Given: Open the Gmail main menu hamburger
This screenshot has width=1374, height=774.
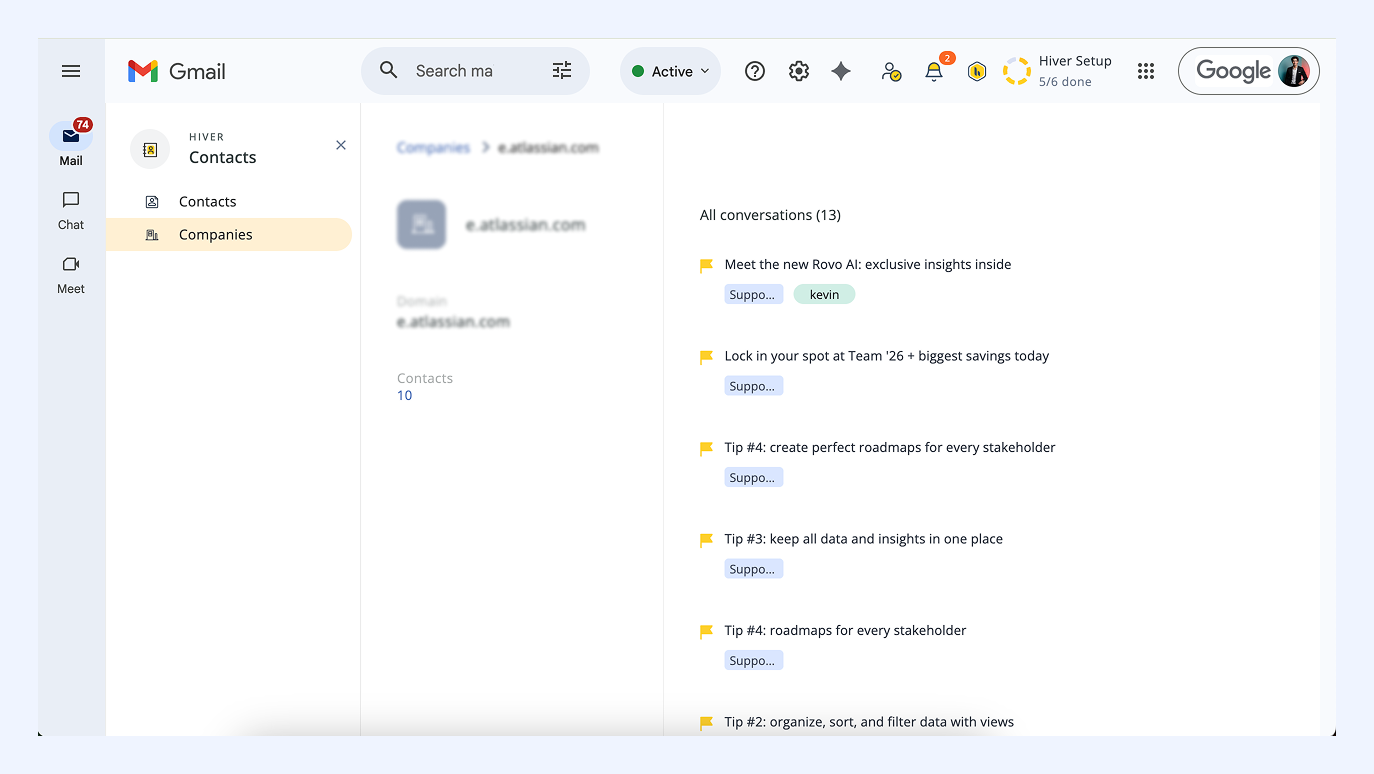Looking at the screenshot, I should point(71,71).
